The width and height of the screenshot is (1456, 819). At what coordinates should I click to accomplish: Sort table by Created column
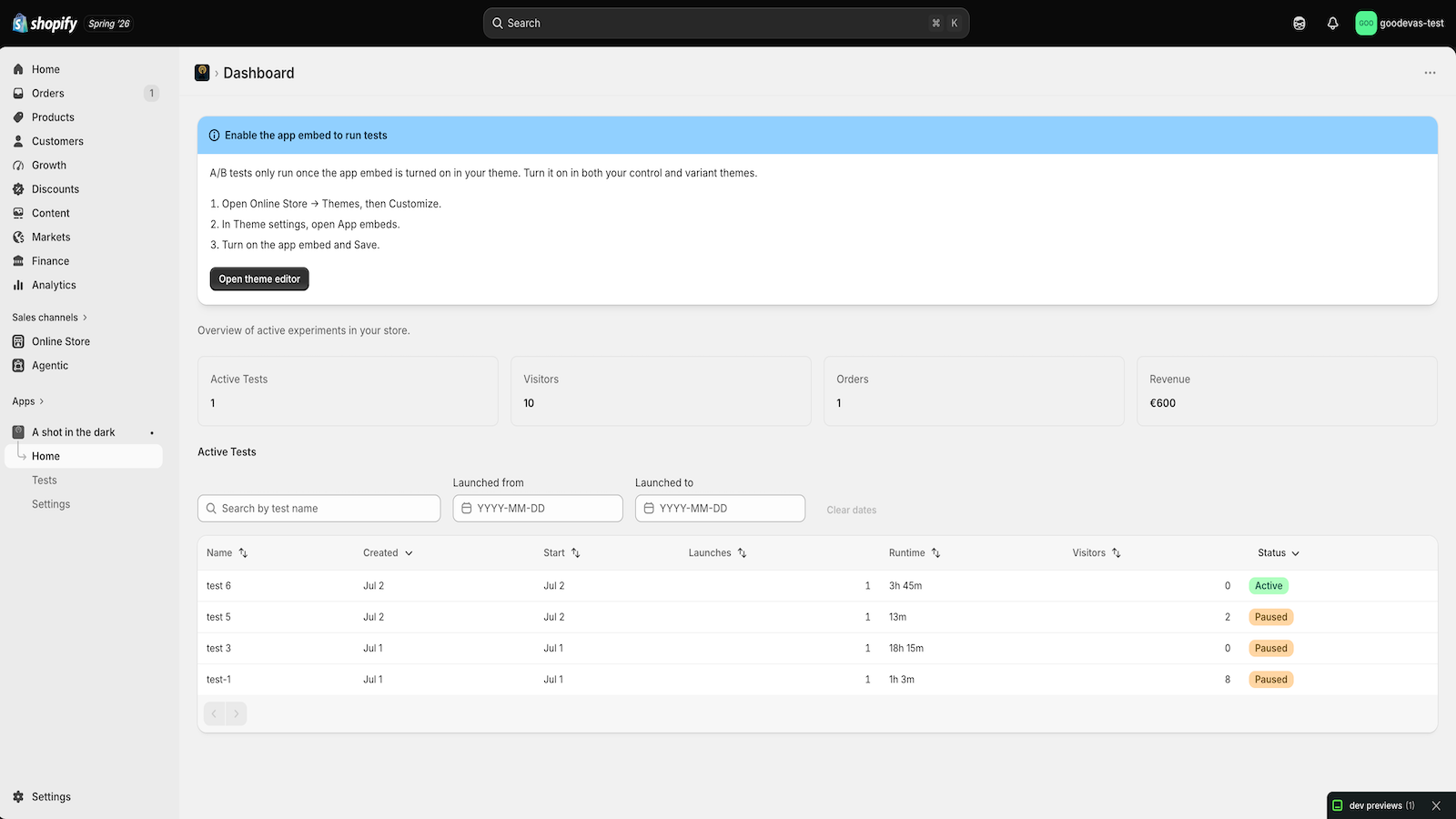pyautogui.click(x=388, y=553)
